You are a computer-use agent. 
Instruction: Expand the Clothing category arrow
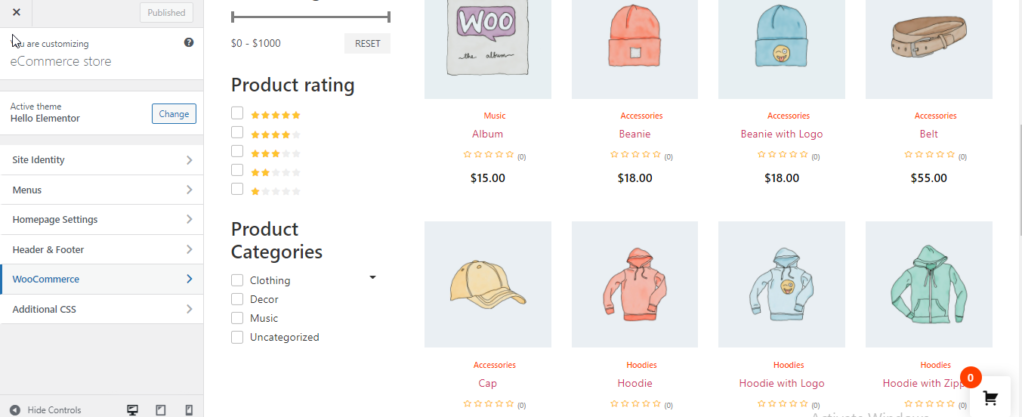pos(372,277)
